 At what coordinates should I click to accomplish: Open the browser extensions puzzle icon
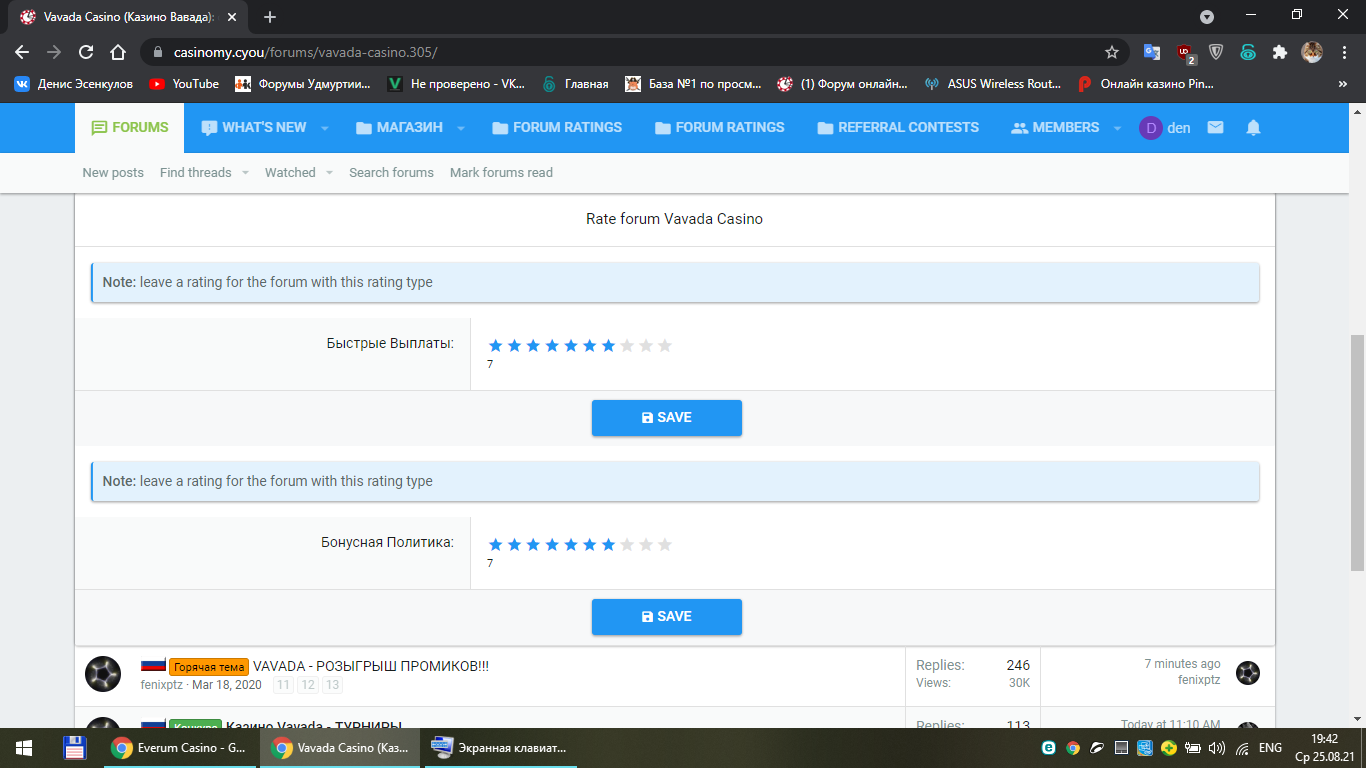pyautogui.click(x=1279, y=52)
